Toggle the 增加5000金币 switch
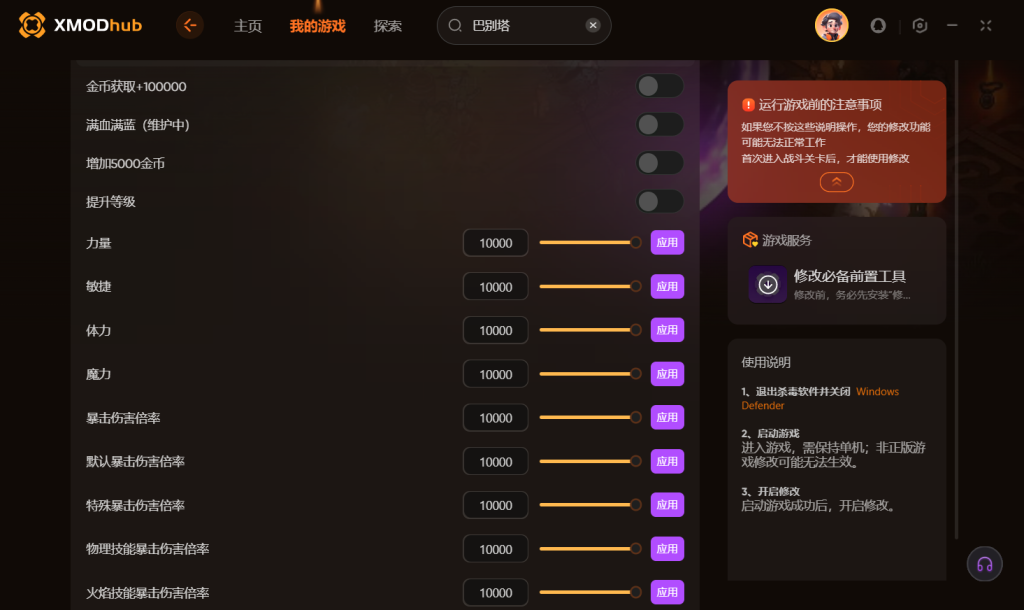The height and width of the screenshot is (610, 1024). [x=660, y=163]
